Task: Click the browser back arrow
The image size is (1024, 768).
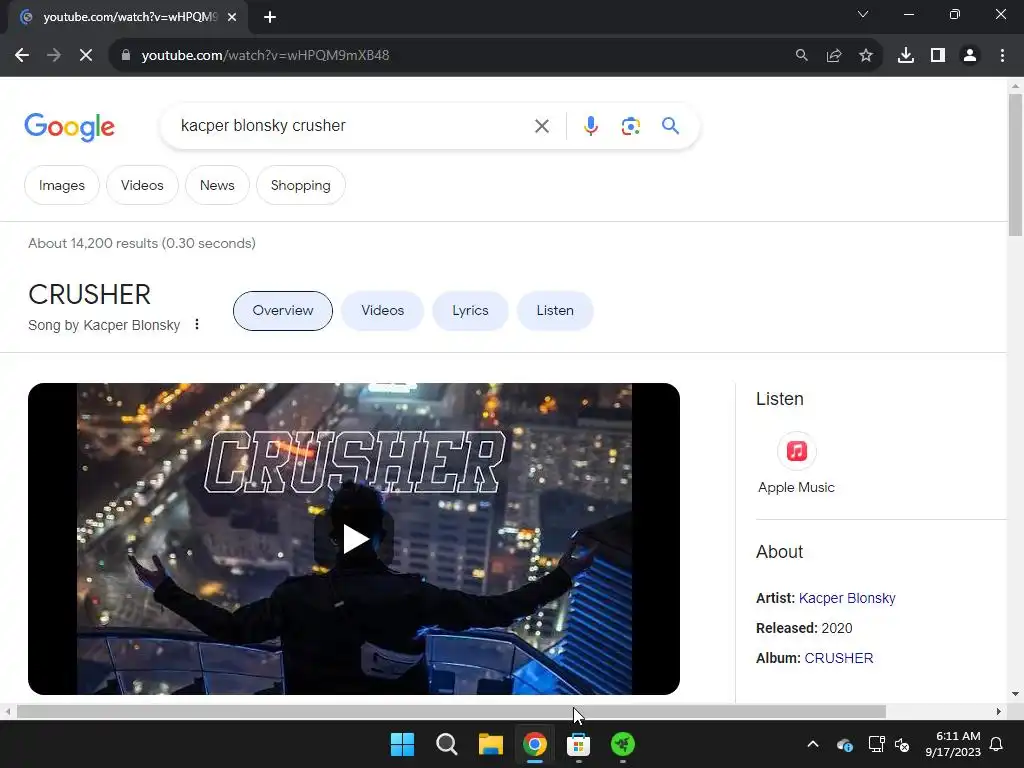Action: click(x=22, y=56)
